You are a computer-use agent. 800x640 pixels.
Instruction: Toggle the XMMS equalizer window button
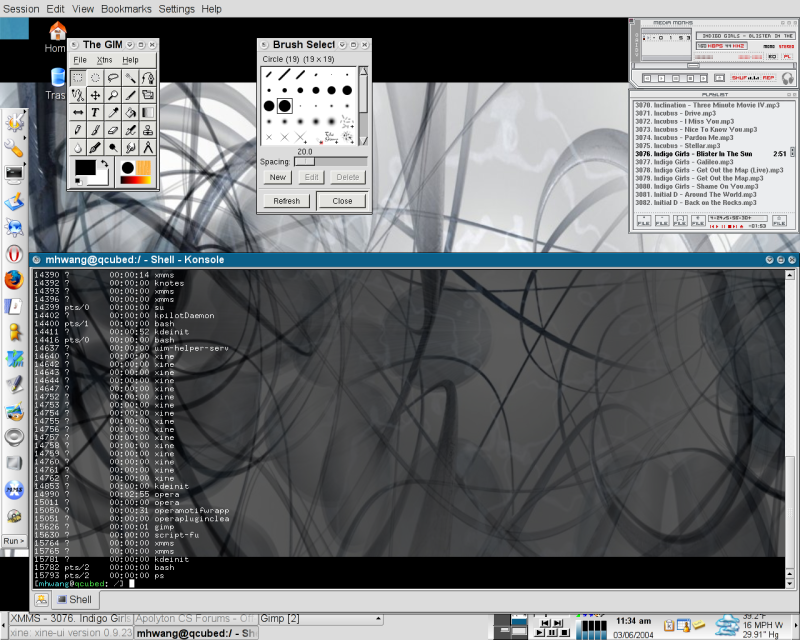pos(772,57)
